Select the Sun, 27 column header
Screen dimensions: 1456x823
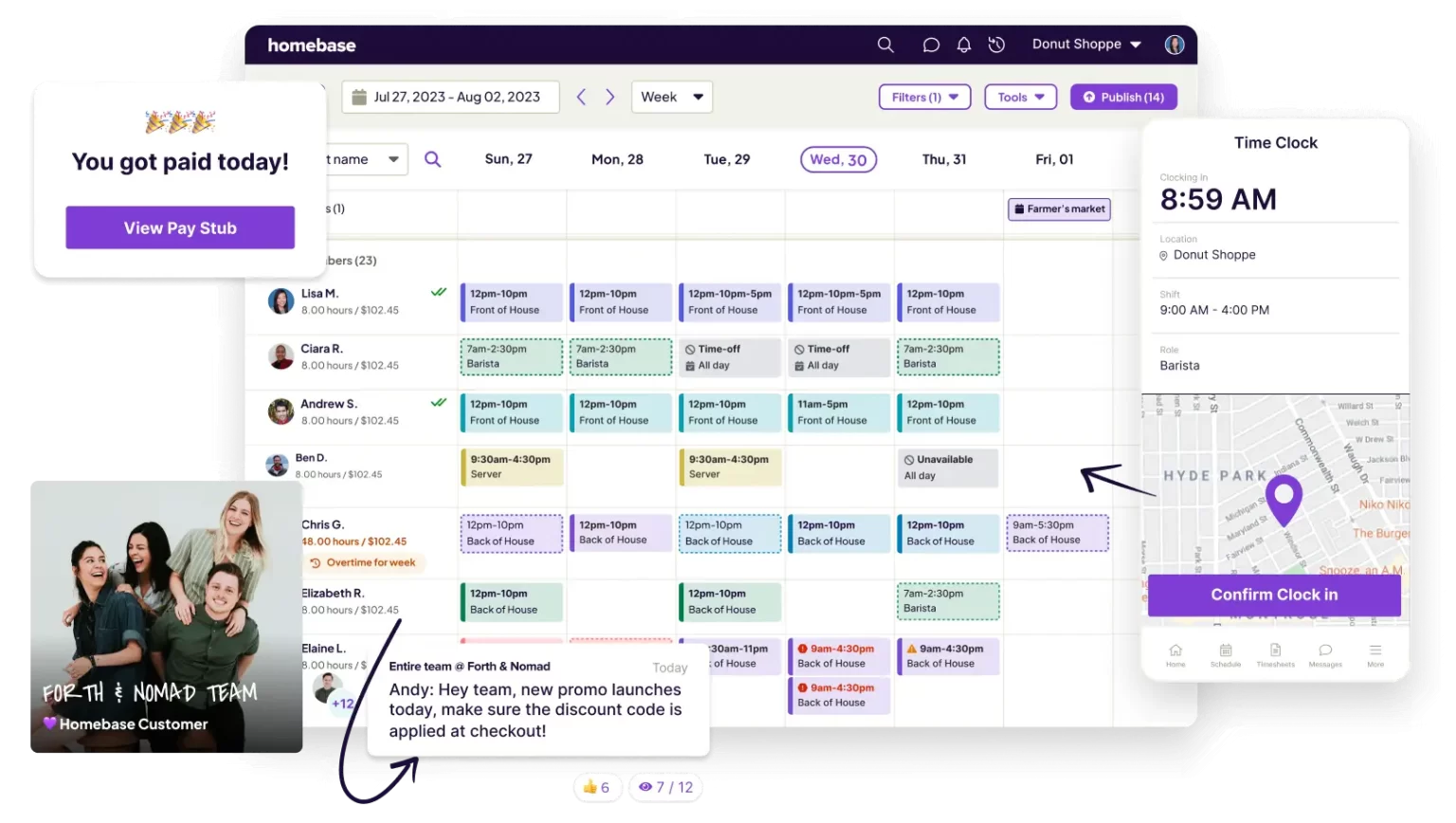tap(508, 159)
